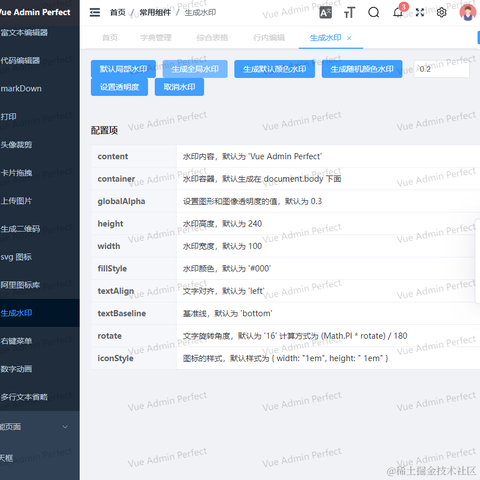Click the 默认局部水印 button
This screenshot has height=480, width=480.
123,69
